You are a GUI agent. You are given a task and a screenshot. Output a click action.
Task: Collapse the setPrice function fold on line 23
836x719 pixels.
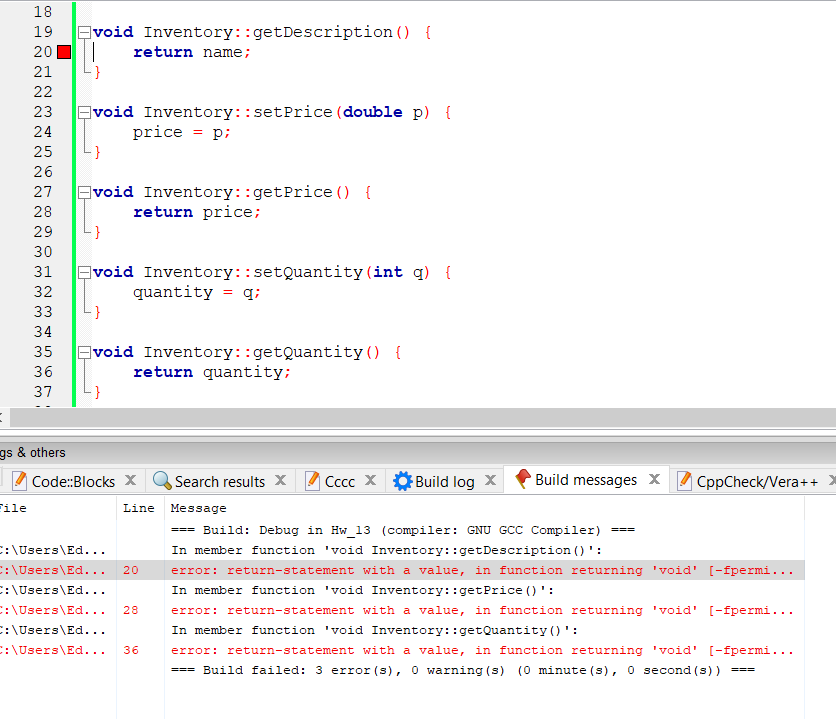click(x=84, y=111)
